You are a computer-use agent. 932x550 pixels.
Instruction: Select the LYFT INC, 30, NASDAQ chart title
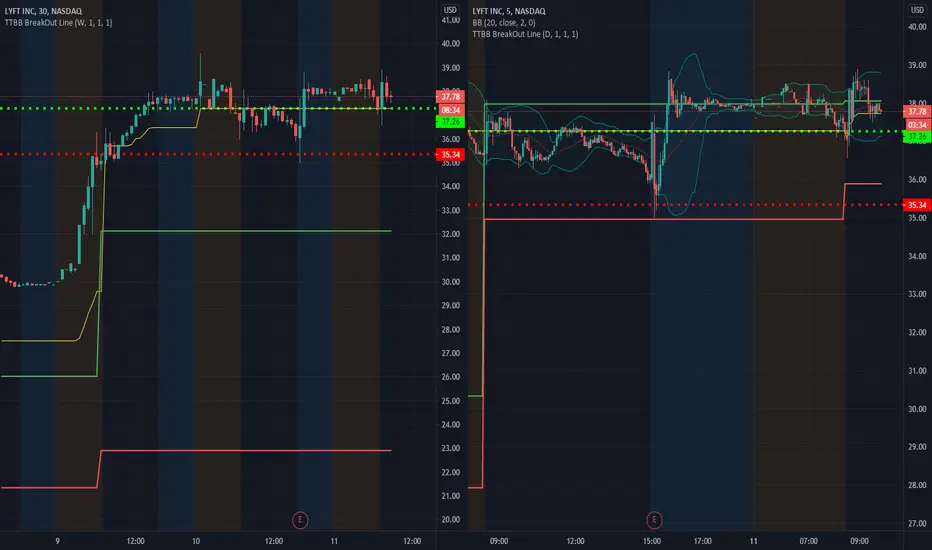[43, 11]
